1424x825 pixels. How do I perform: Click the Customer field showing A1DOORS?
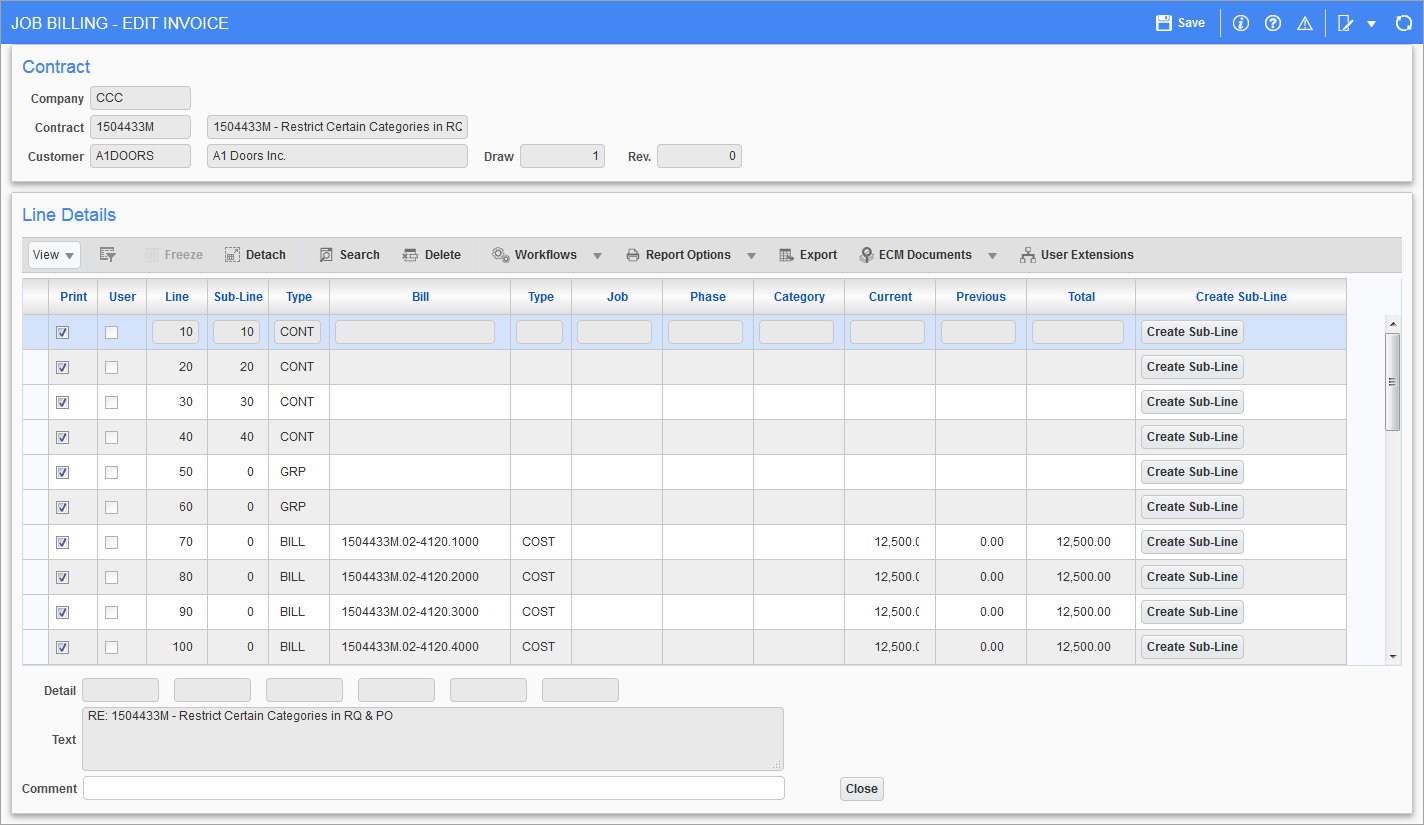140,156
